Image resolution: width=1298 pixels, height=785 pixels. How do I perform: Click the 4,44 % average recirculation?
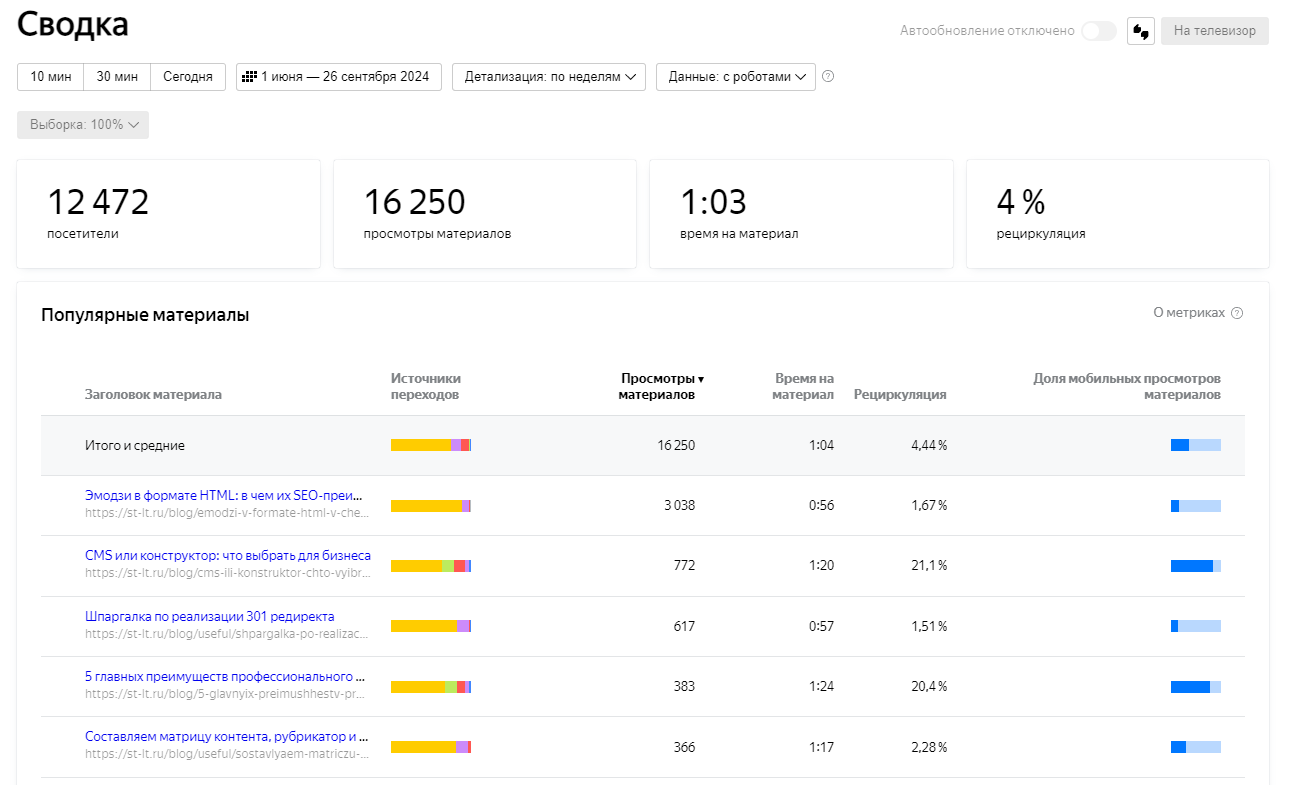click(x=929, y=445)
